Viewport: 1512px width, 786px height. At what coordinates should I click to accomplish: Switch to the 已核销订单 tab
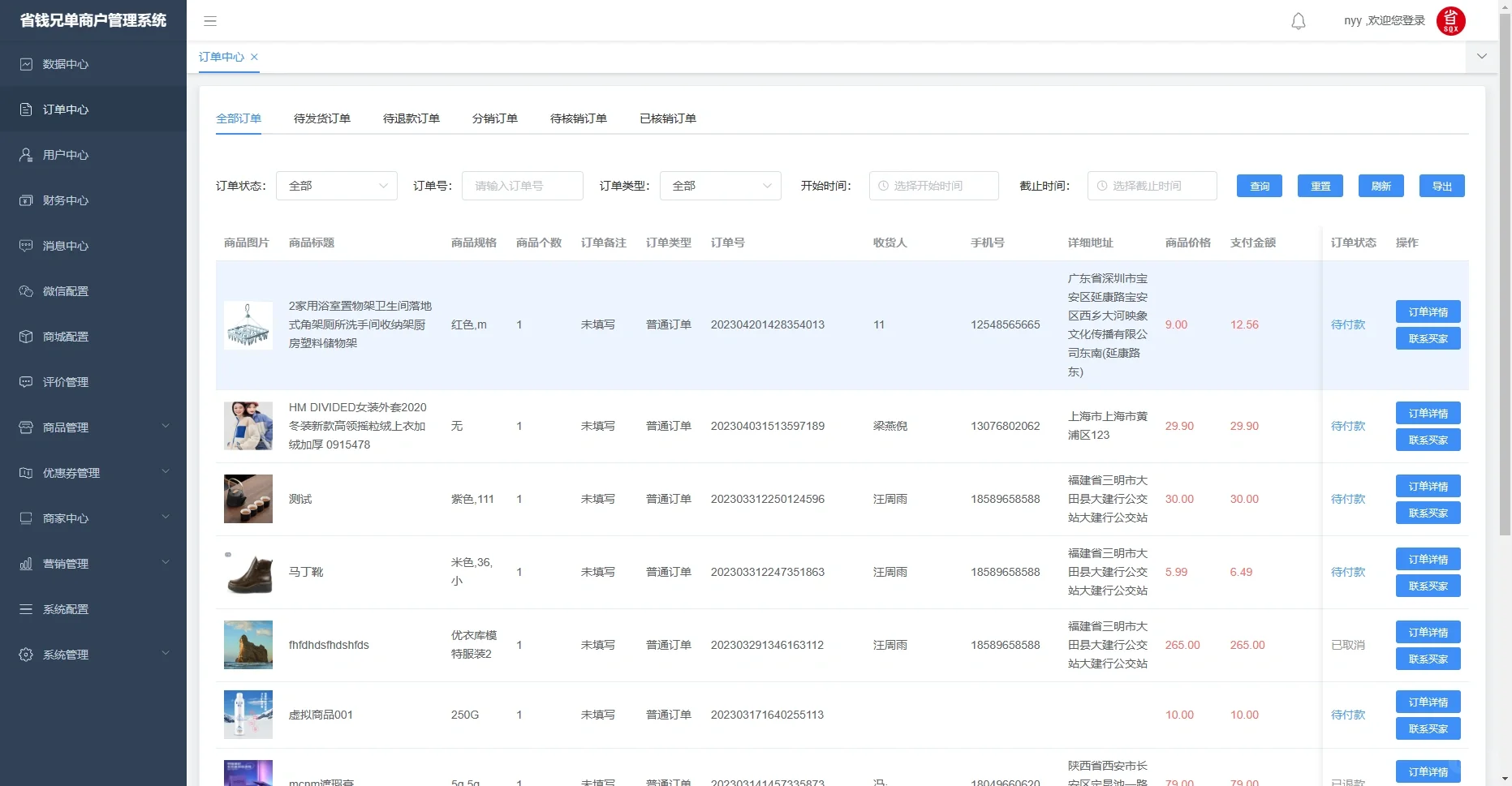(667, 118)
